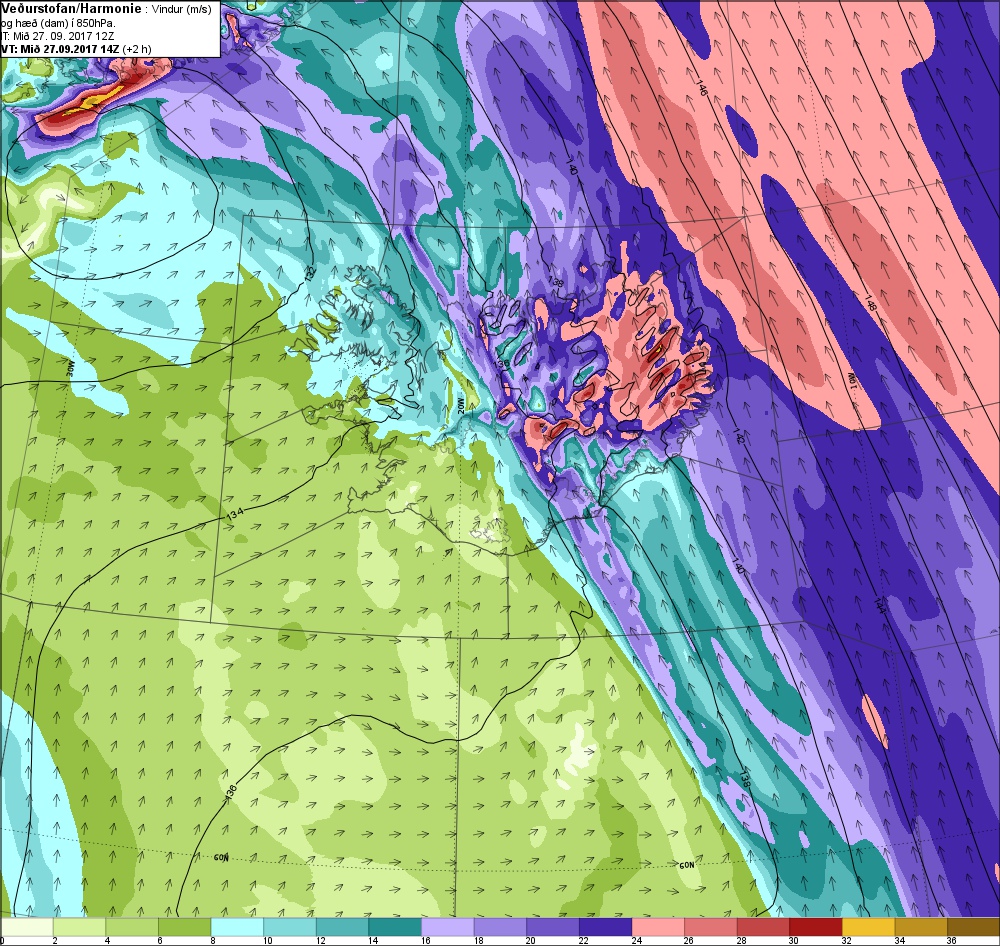Image resolution: width=1000 pixels, height=946 pixels.
Task: Click the '134' height contour label
Action: 233,515
